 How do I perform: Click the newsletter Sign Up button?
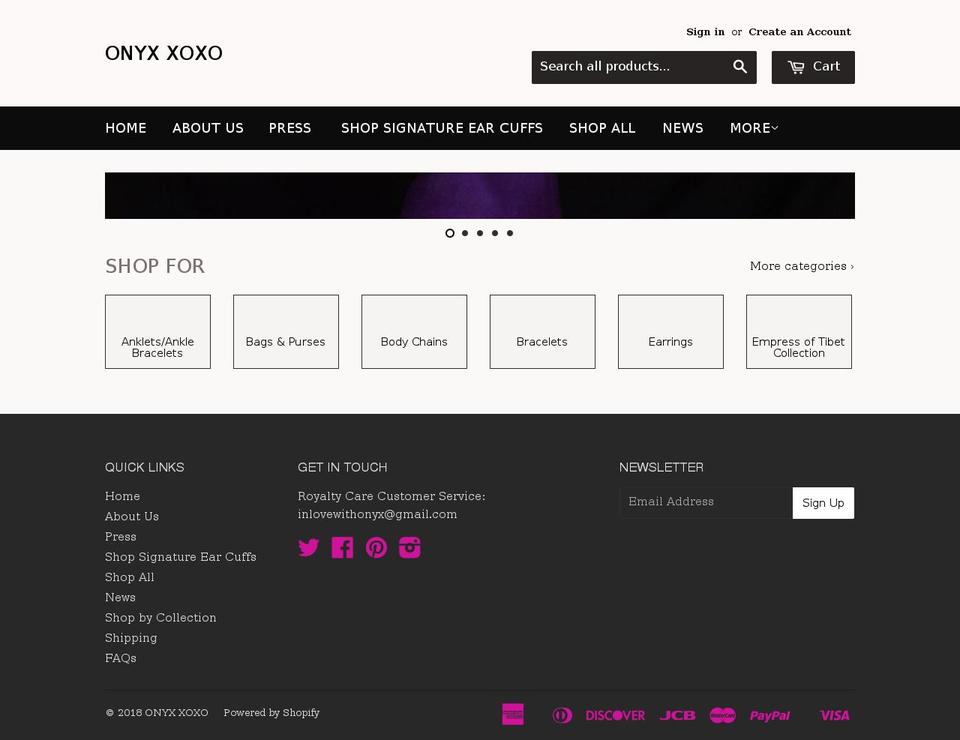pyautogui.click(x=823, y=503)
